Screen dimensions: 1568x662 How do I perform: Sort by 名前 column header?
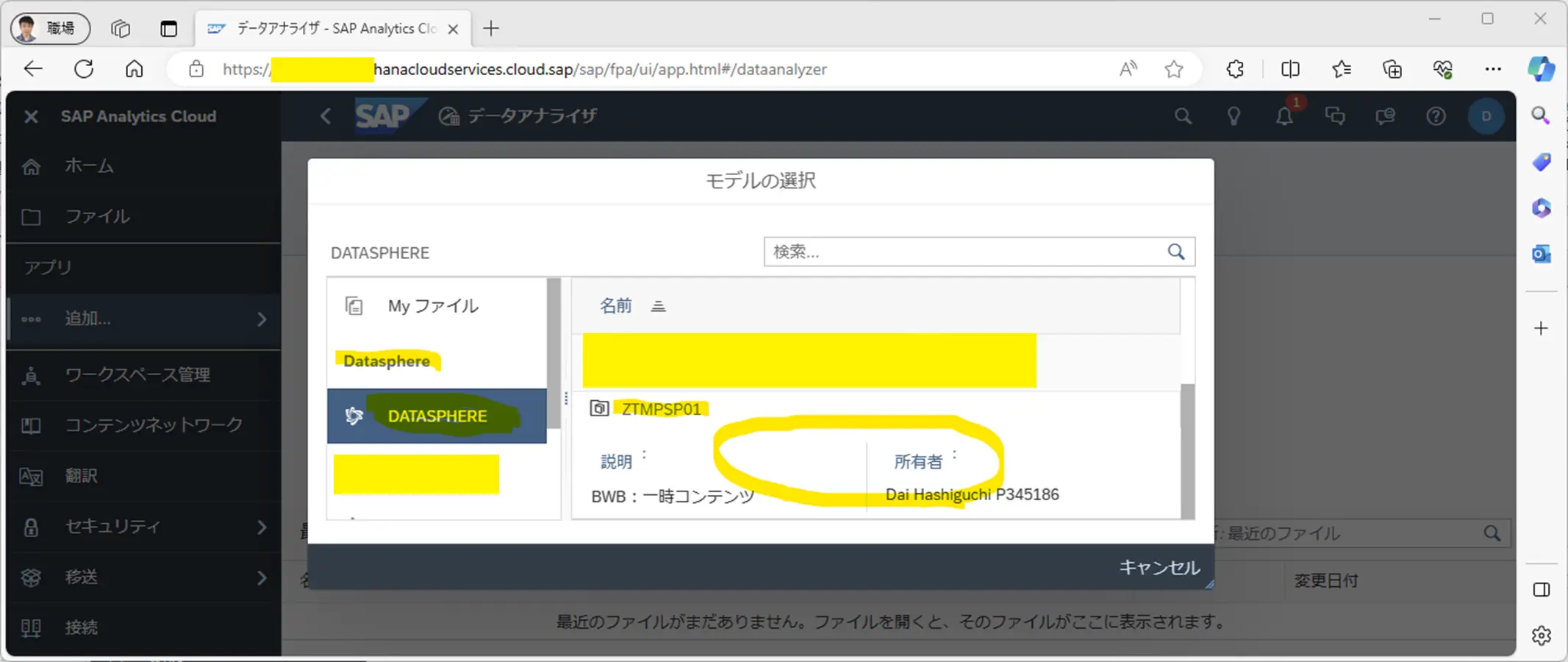[x=615, y=306]
